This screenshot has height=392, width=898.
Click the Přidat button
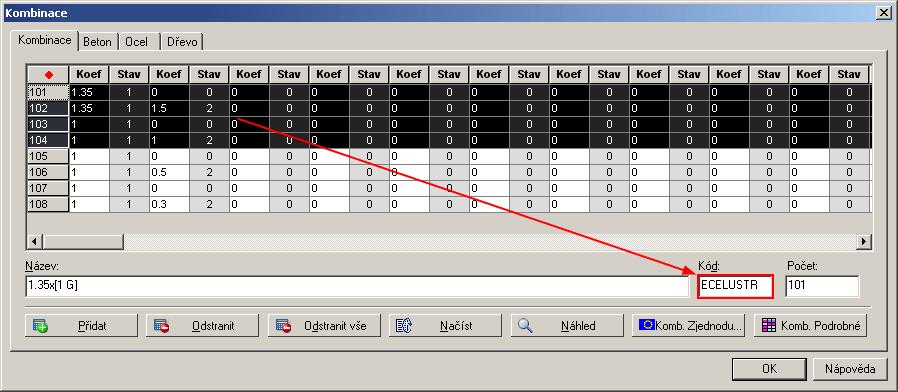81,326
